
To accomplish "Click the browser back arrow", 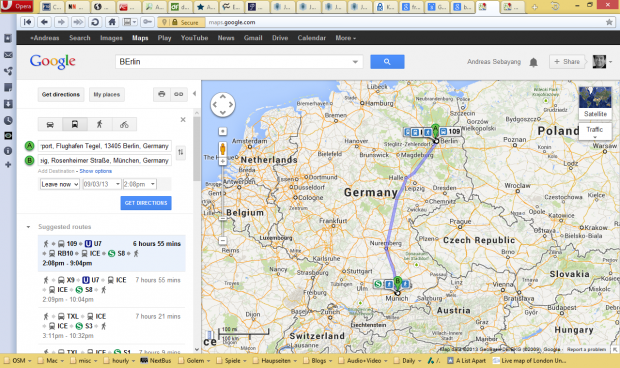I will (x=44, y=22).
